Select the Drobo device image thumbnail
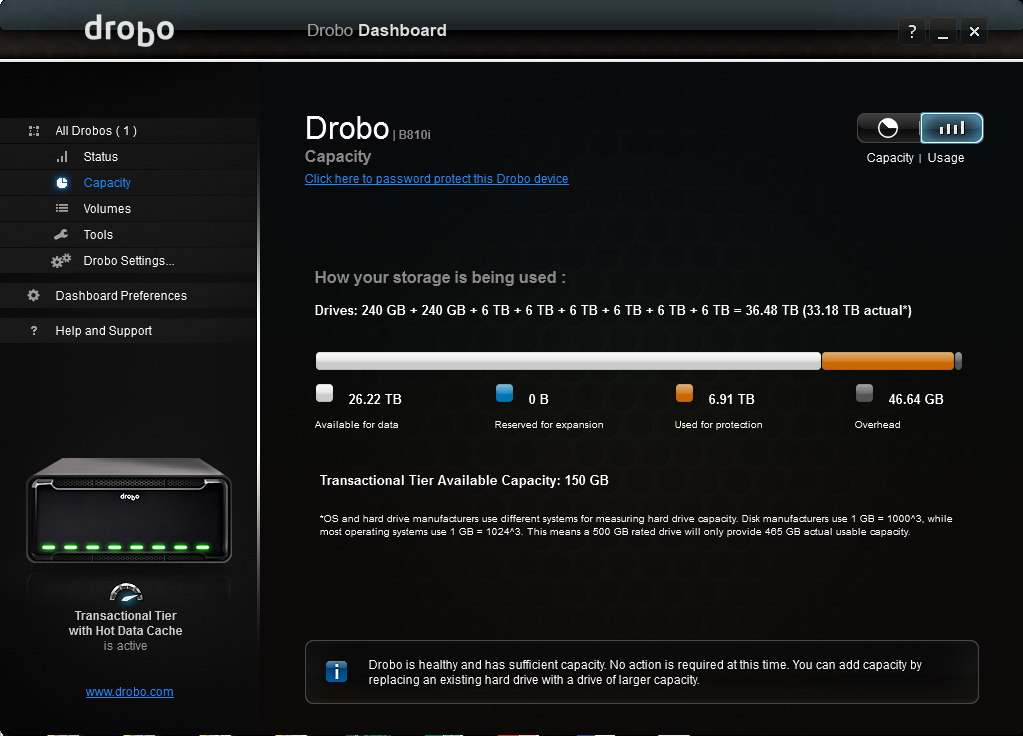1023x736 pixels. pos(129,510)
